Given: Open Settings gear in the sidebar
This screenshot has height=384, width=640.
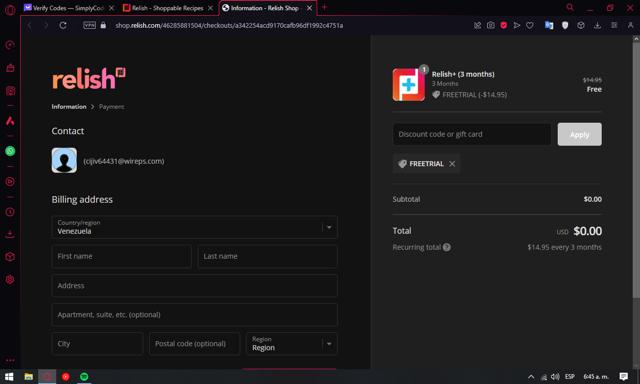Looking at the screenshot, I should click(x=10, y=280).
